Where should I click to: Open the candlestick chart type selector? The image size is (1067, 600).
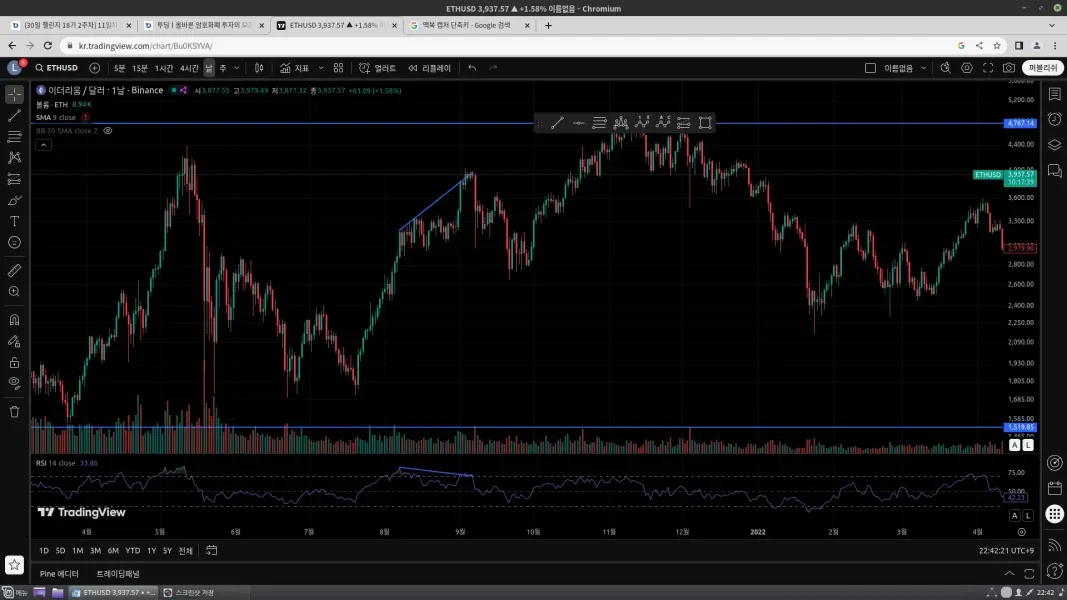coord(259,68)
